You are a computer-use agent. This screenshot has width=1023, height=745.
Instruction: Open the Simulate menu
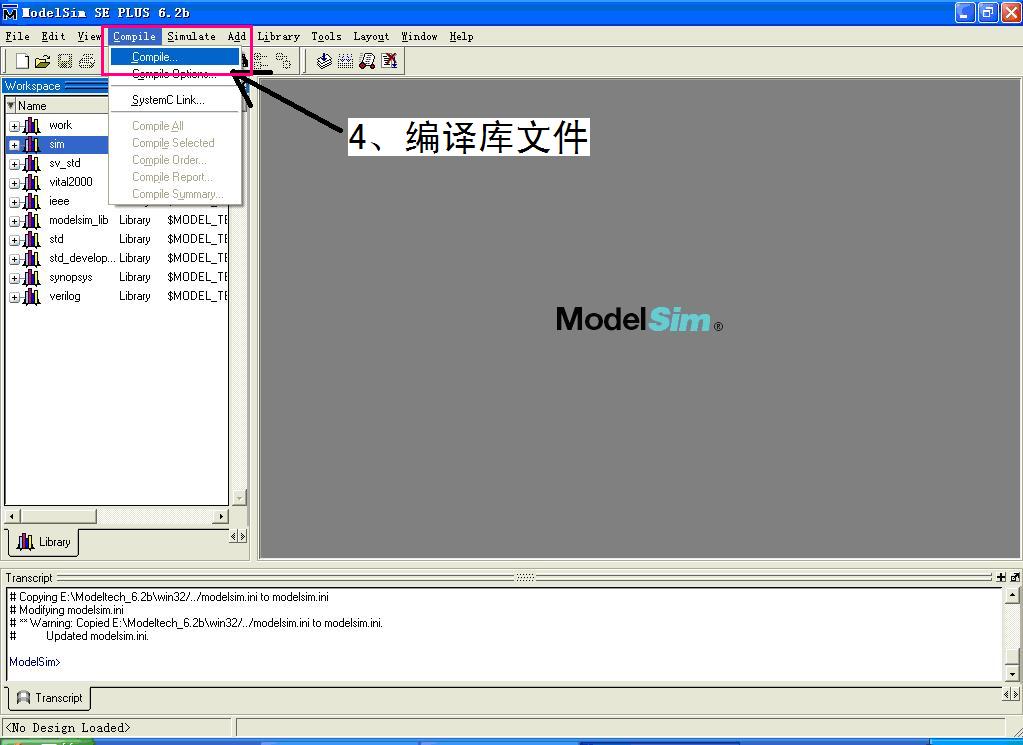191,37
